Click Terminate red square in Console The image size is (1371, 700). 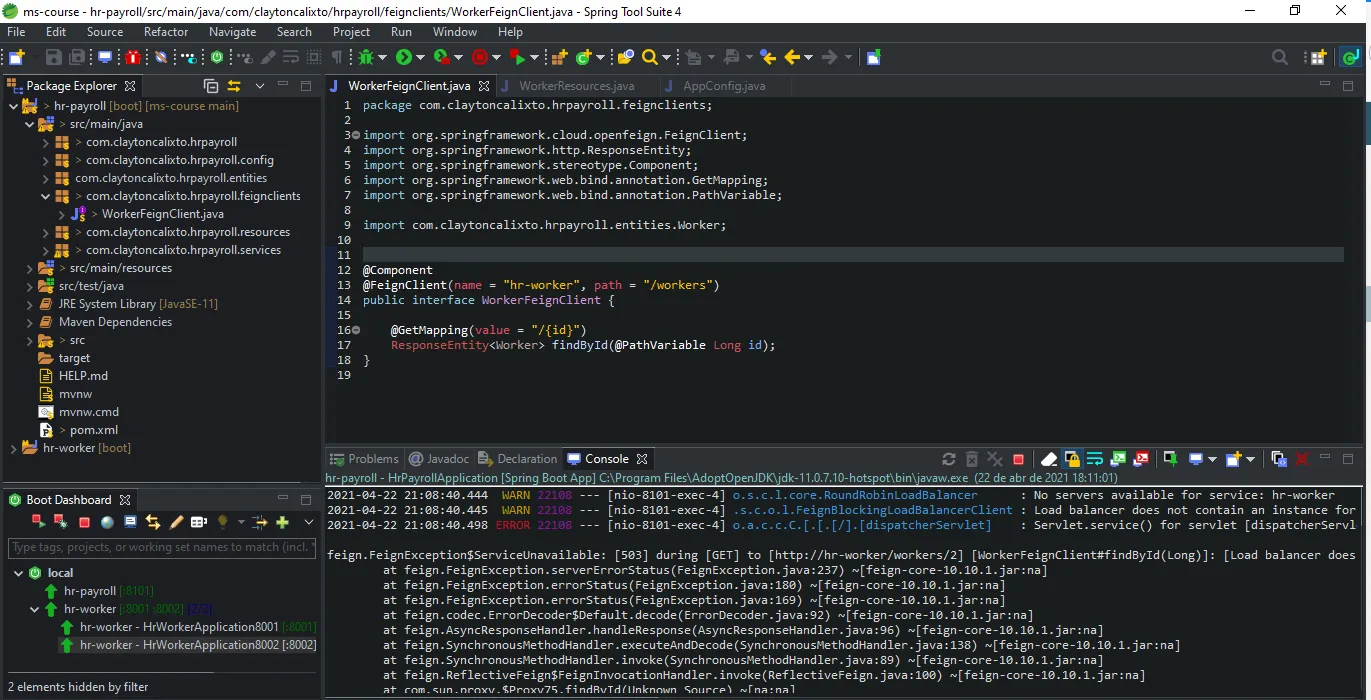tap(1018, 459)
